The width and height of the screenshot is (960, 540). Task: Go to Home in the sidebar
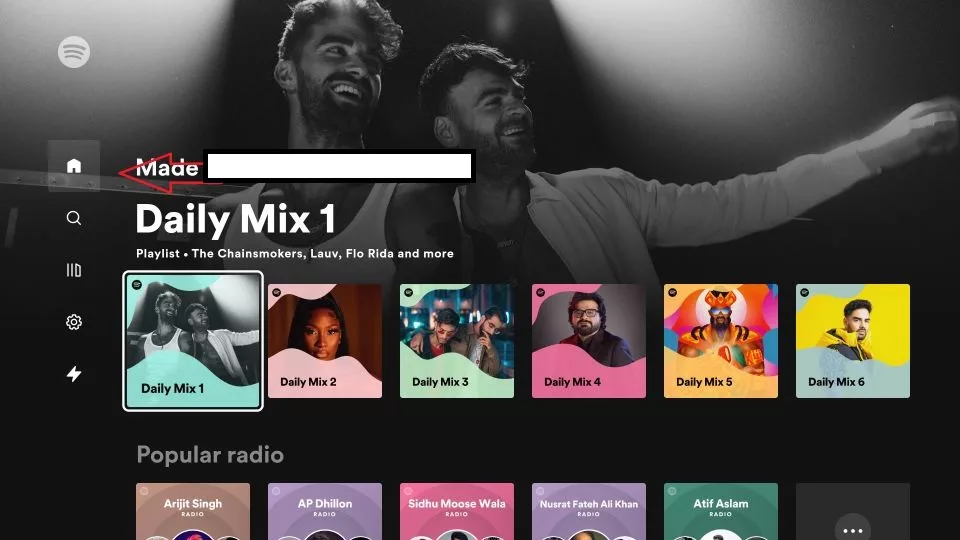point(74,166)
